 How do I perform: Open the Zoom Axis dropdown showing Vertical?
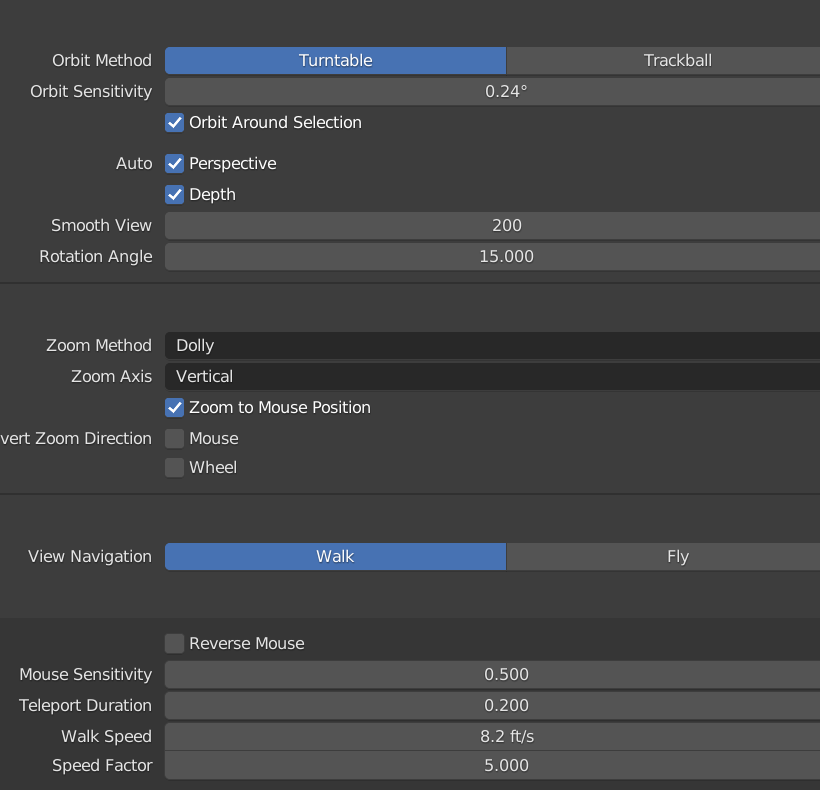pos(490,376)
